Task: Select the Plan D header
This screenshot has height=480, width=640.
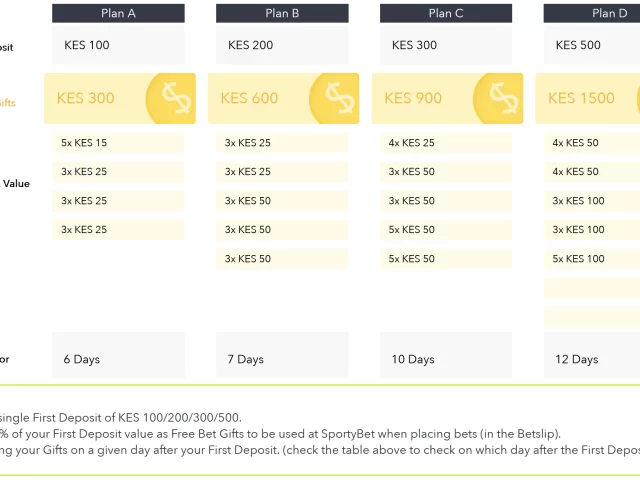Action: click(592, 13)
